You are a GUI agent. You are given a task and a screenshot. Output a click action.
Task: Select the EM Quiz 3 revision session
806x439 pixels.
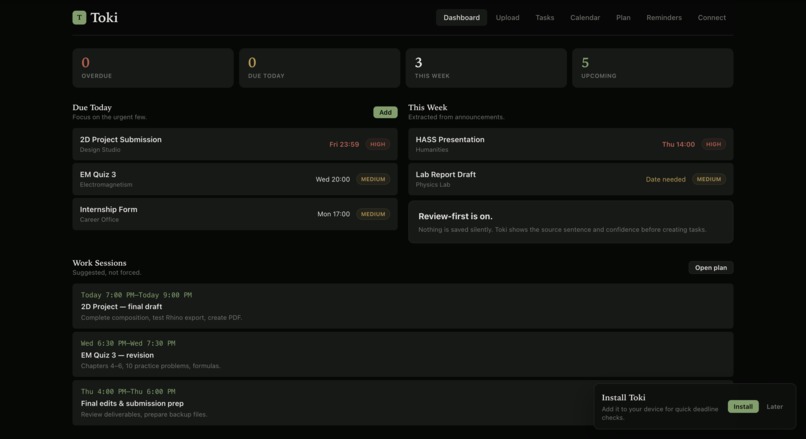(x=402, y=354)
